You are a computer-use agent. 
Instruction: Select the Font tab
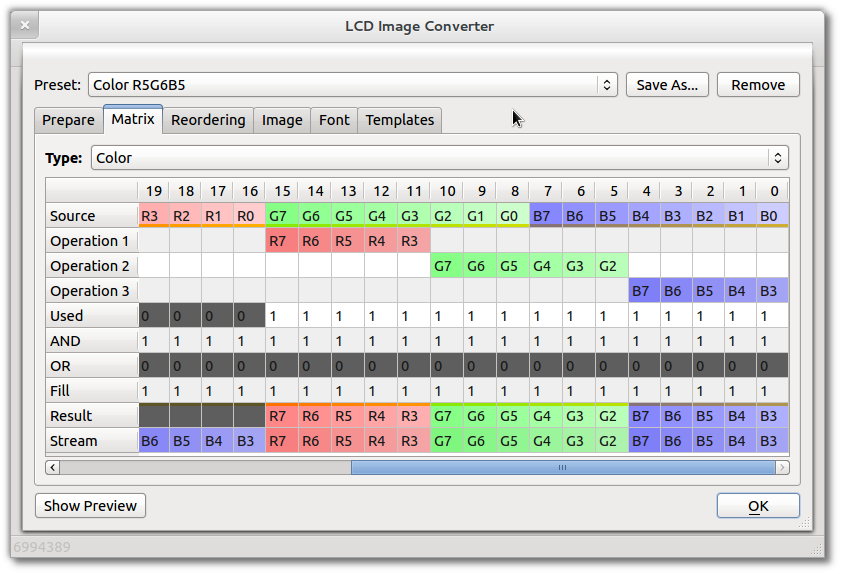(334, 120)
